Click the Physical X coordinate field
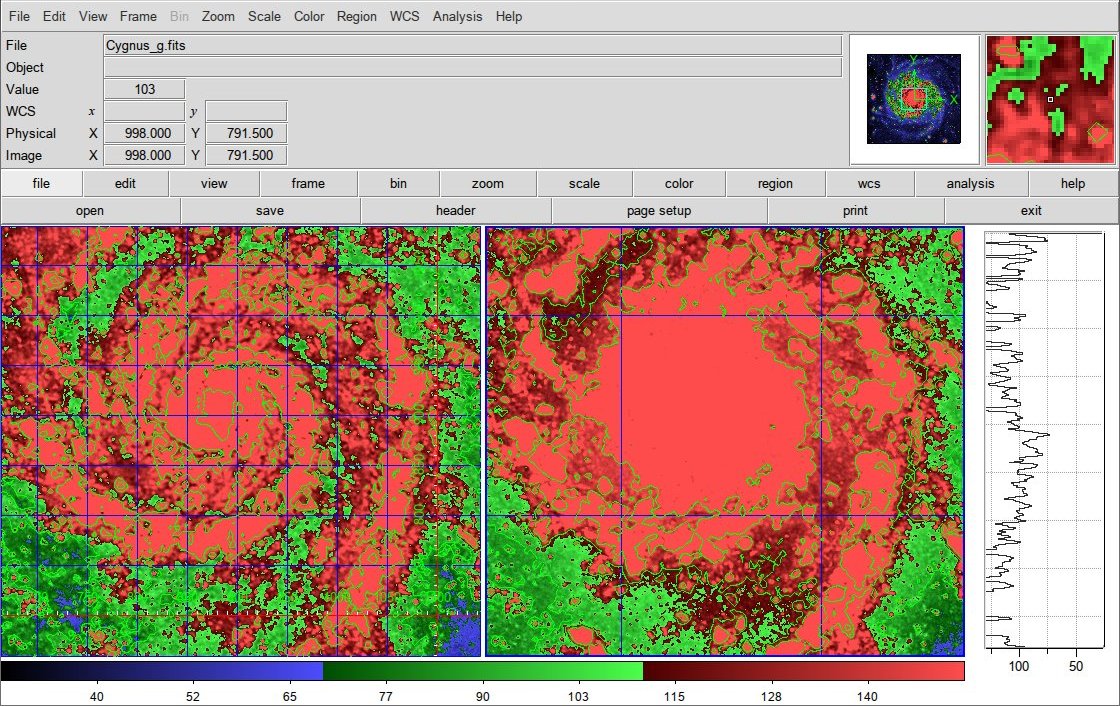 pyautogui.click(x=145, y=134)
